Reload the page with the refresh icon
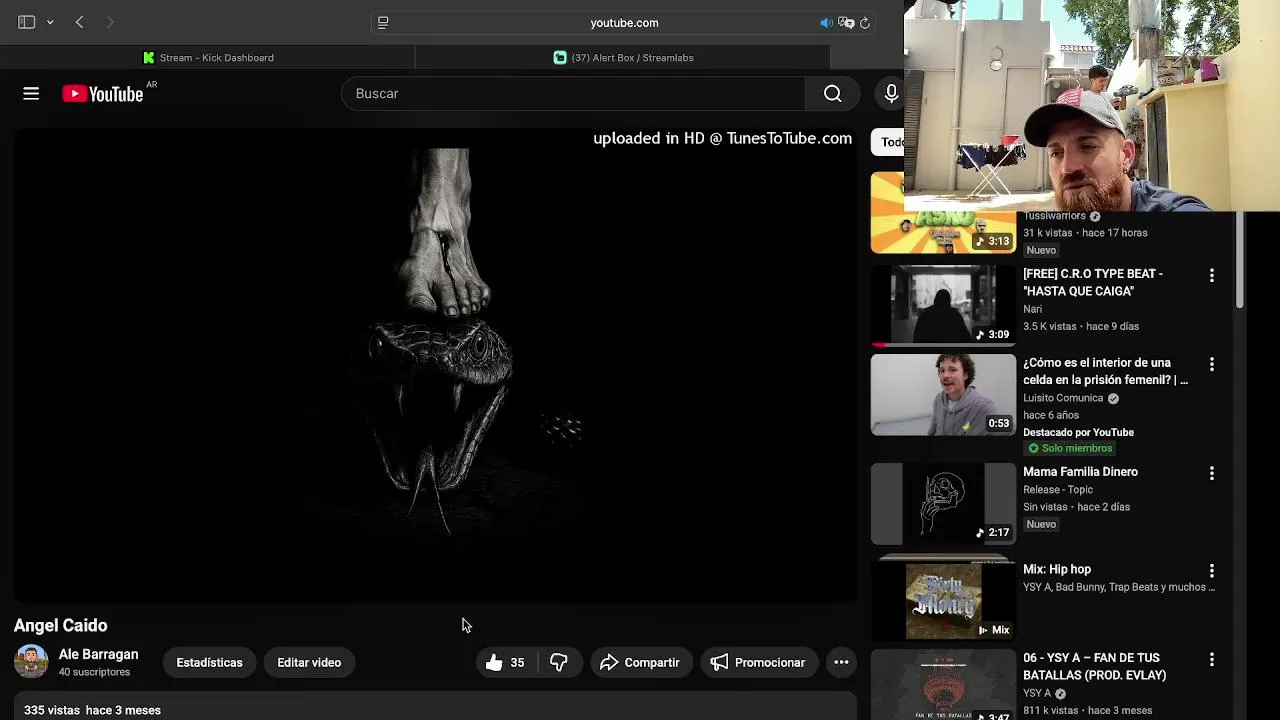This screenshot has height=720, width=1280. (865, 22)
